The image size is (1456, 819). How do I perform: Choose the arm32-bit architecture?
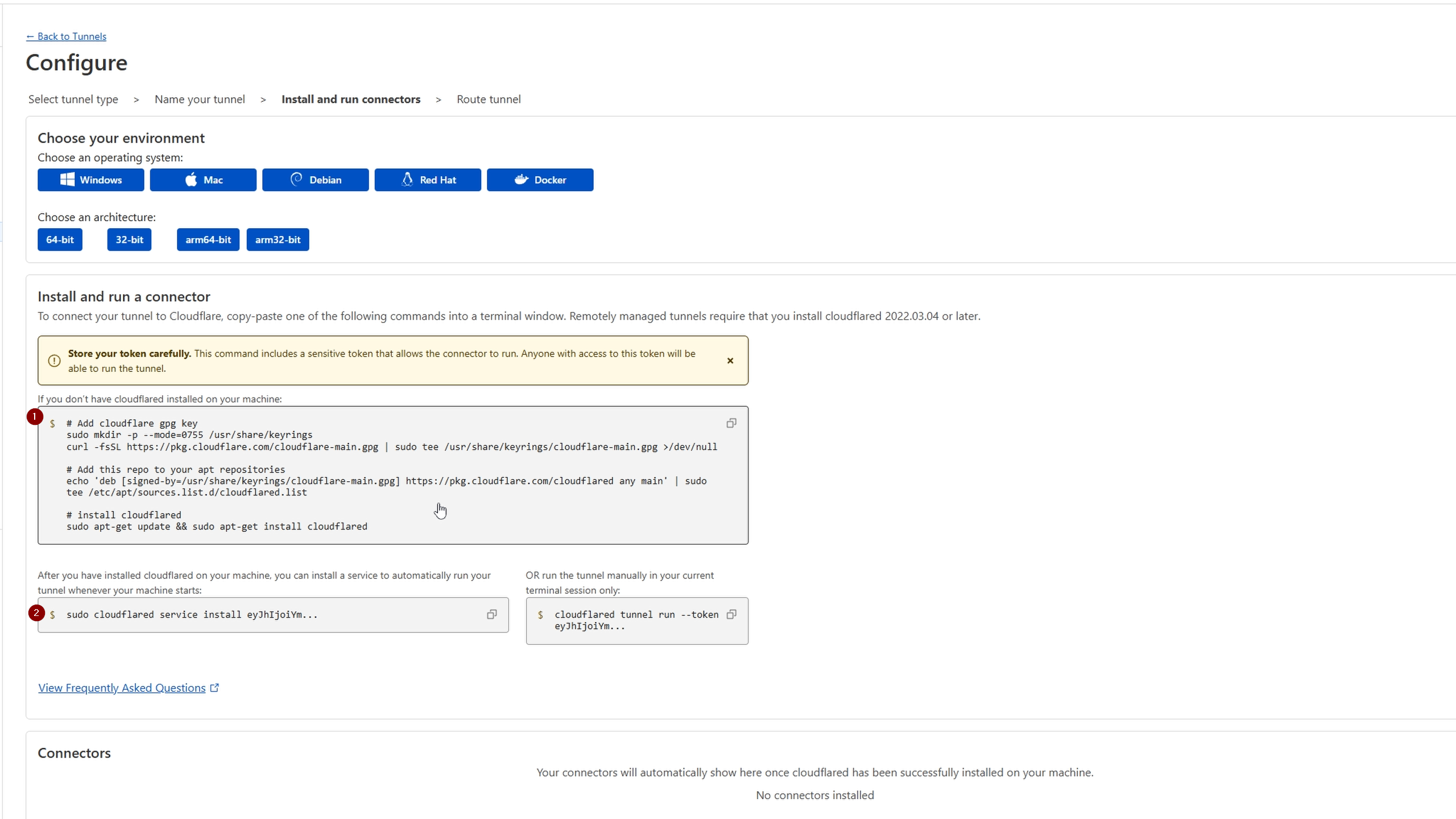pyautogui.click(x=278, y=239)
